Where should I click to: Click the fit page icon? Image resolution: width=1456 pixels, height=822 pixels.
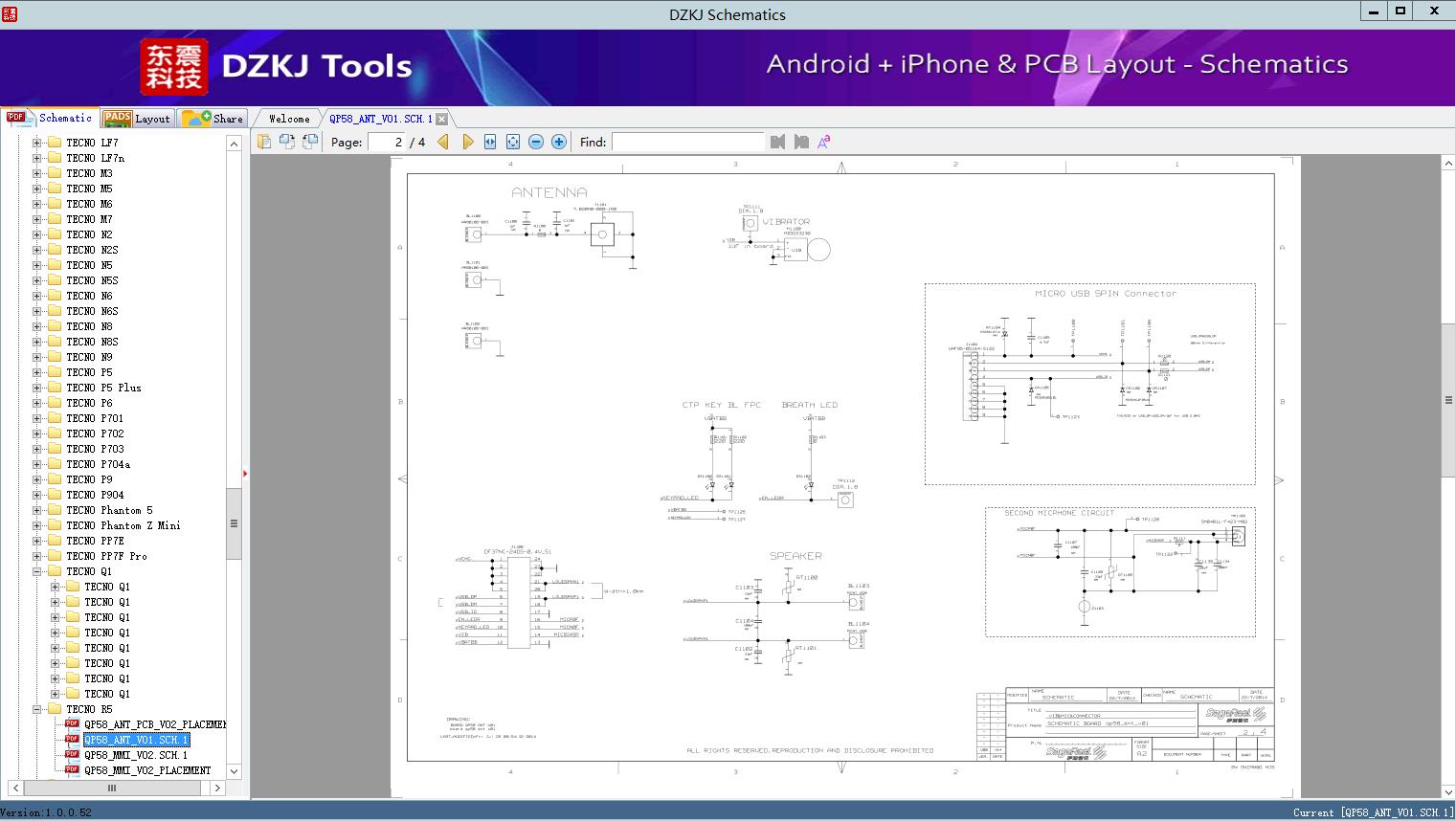[x=513, y=142]
